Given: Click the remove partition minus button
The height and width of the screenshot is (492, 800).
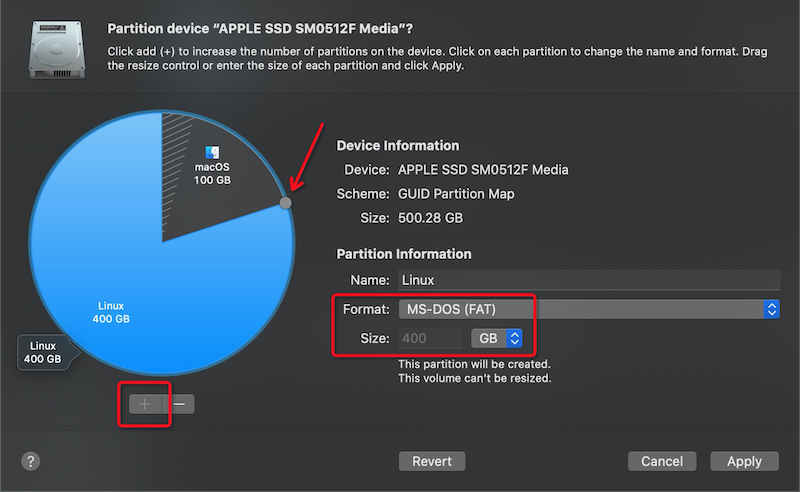Looking at the screenshot, I should (180, 404).
